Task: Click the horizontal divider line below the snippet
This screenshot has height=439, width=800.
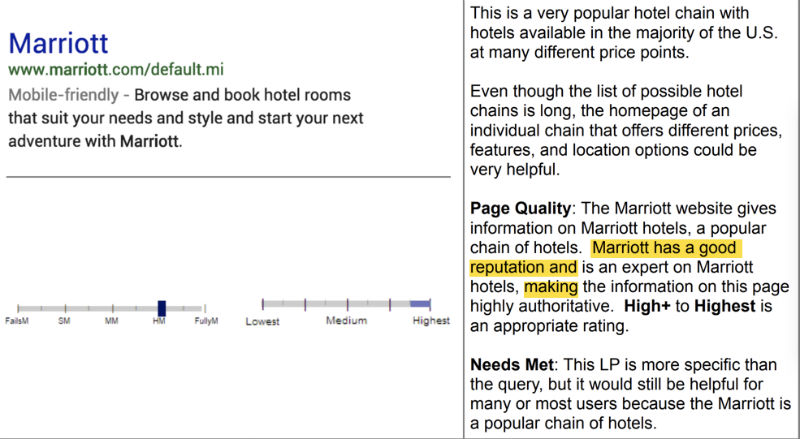Action: click(x=228, y=177)
